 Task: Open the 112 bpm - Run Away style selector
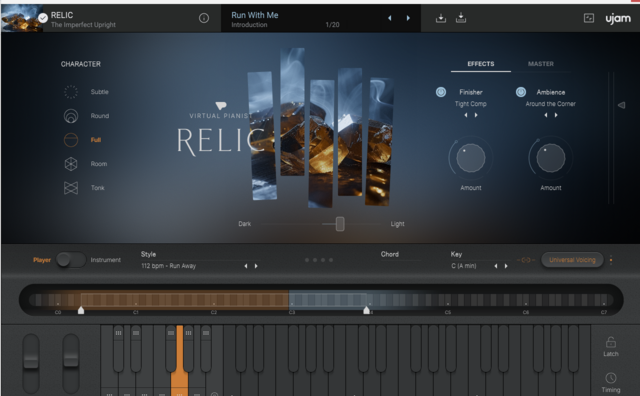[x=169, y=266]
